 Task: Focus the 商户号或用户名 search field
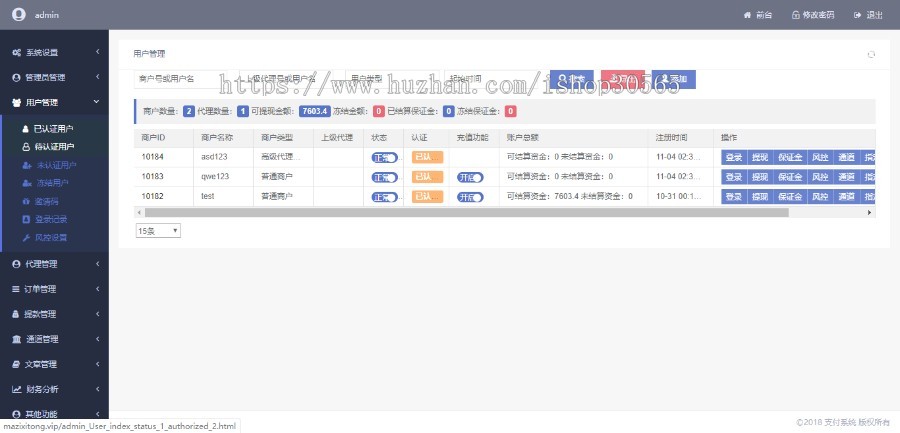(x=181, y=79)
